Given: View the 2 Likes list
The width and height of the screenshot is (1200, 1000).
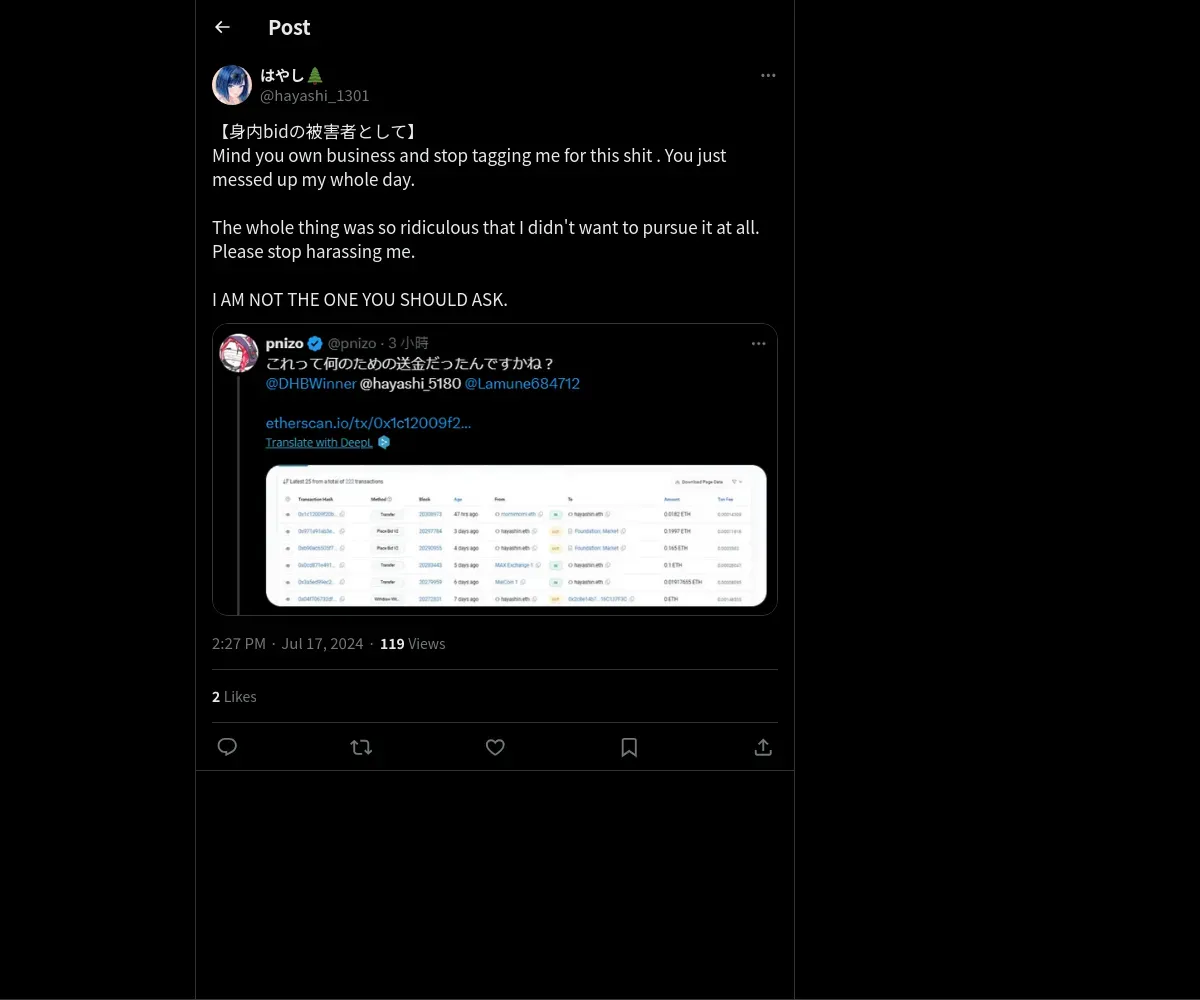Looking at the screenshot, I should tap(234, 696).
